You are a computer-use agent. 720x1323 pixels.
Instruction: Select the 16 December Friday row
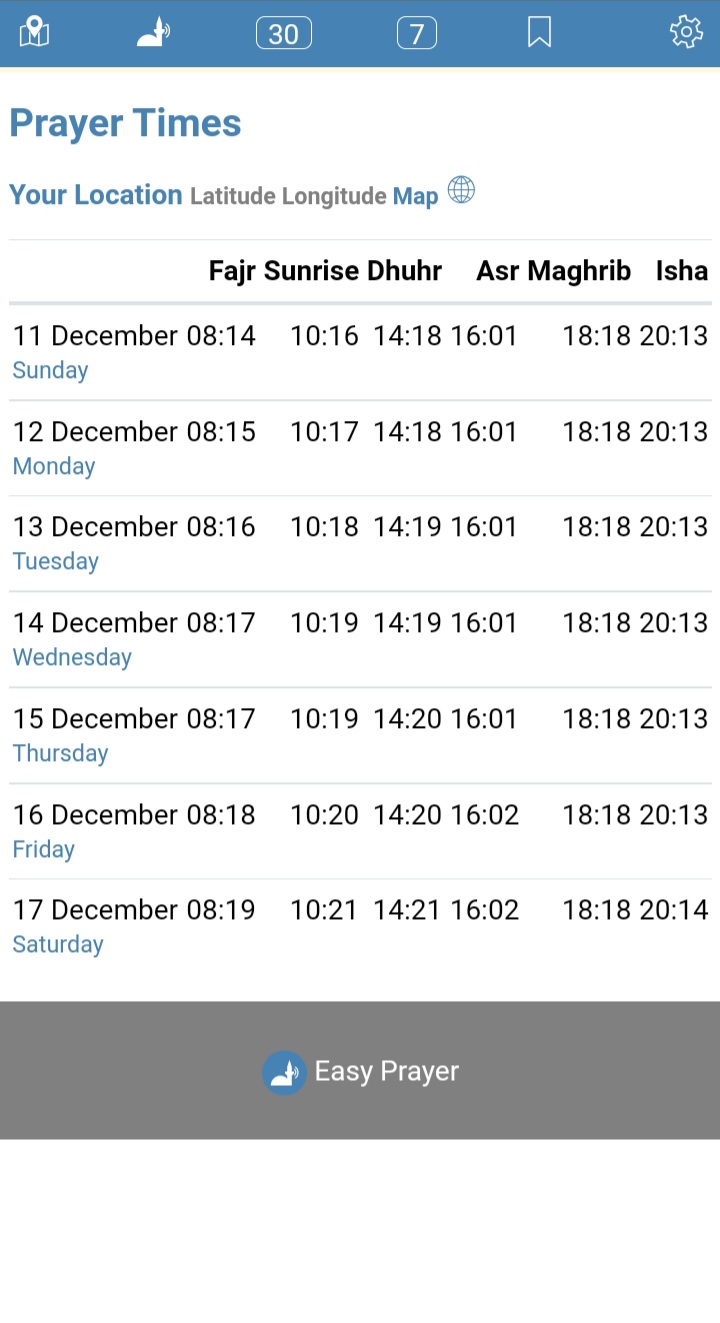click(360, 831)
